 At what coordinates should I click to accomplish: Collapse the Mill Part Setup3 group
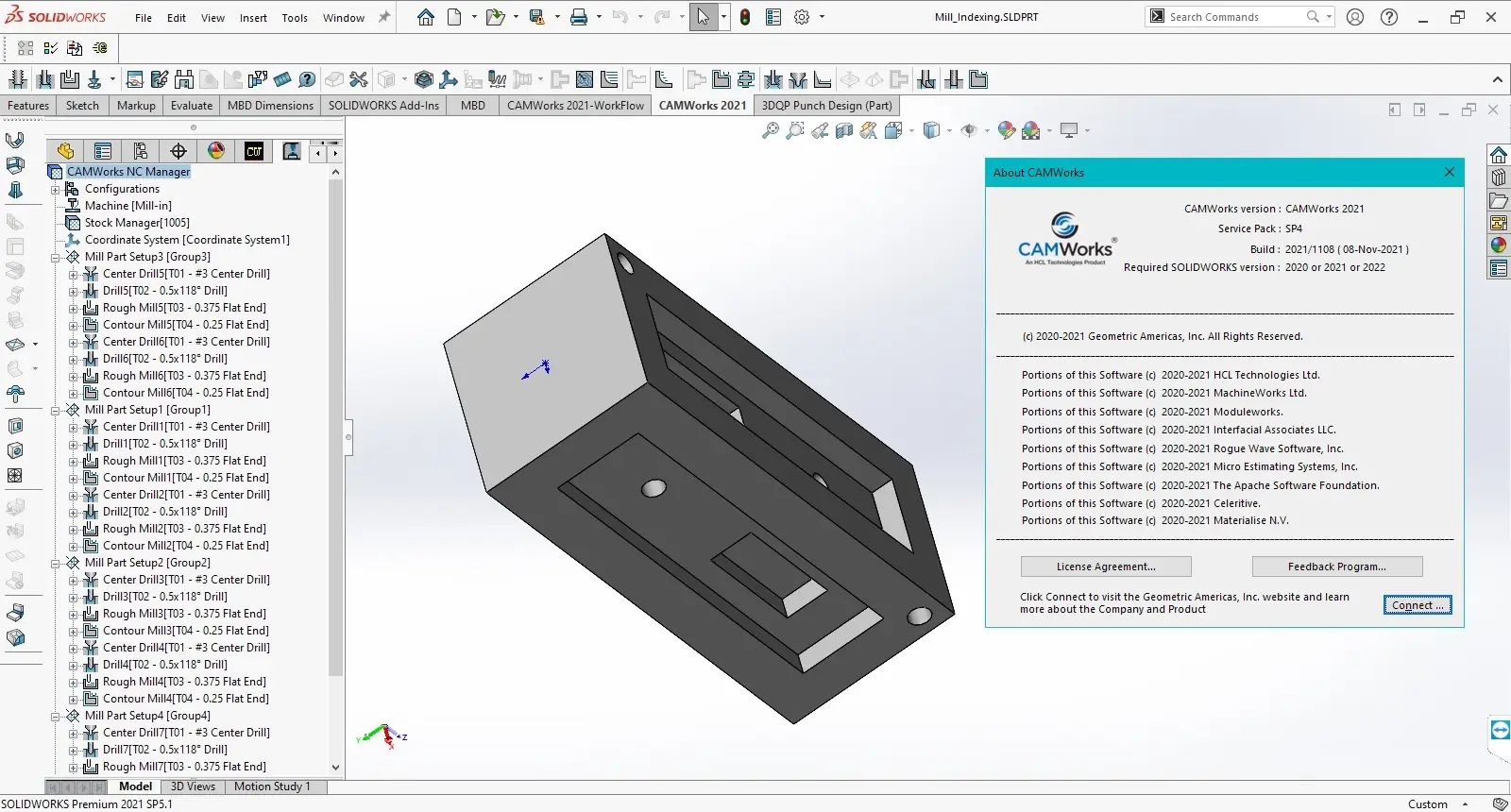click(x=56, y=257)
